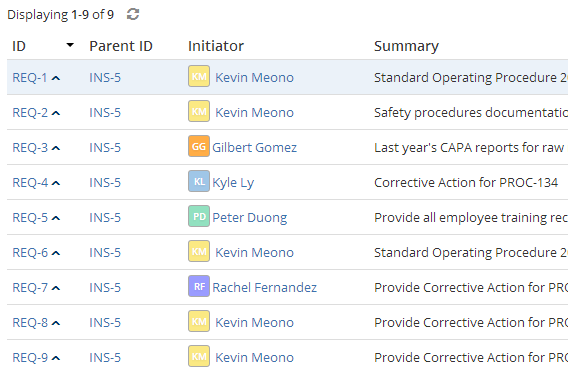Open parent INS-5 link in REQ-5 row
The image size is (568, 377).
[x=105, y=217]
